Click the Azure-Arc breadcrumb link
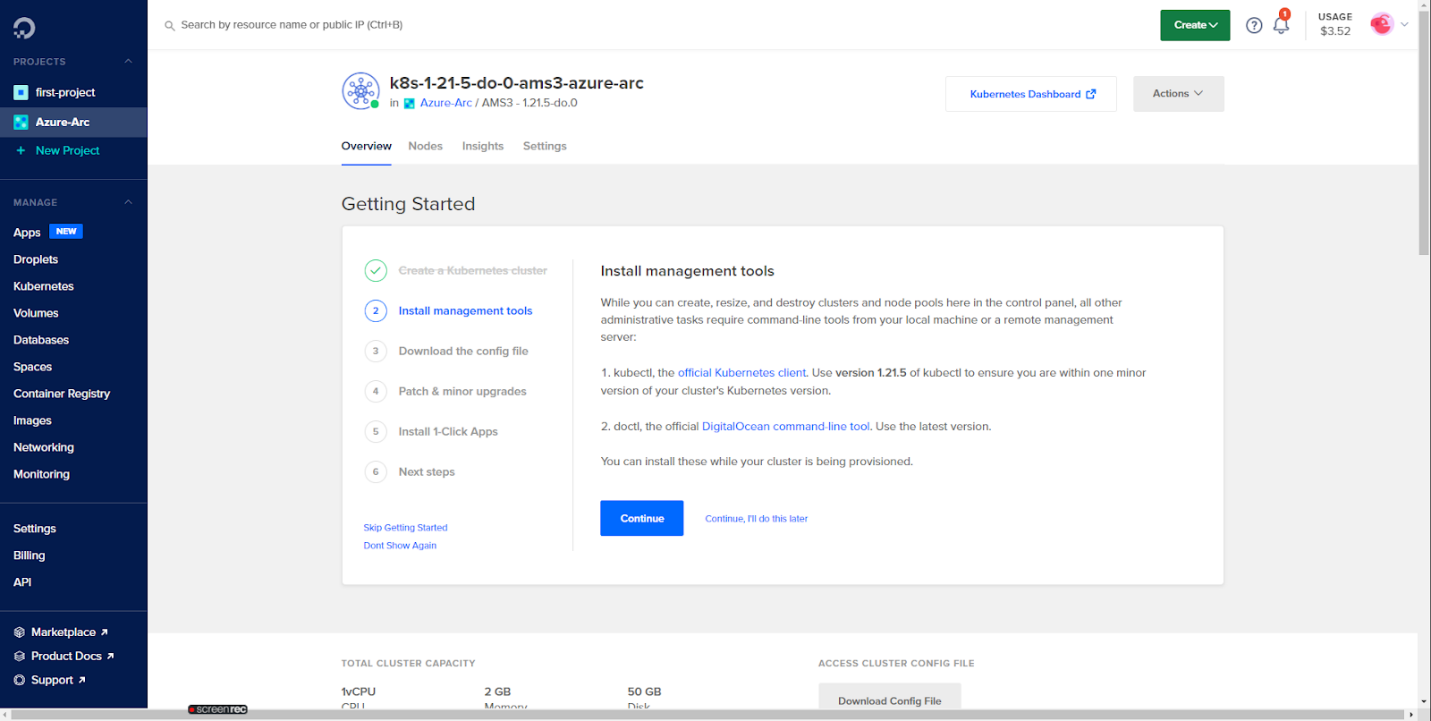1431x721 pixels. 446,103
